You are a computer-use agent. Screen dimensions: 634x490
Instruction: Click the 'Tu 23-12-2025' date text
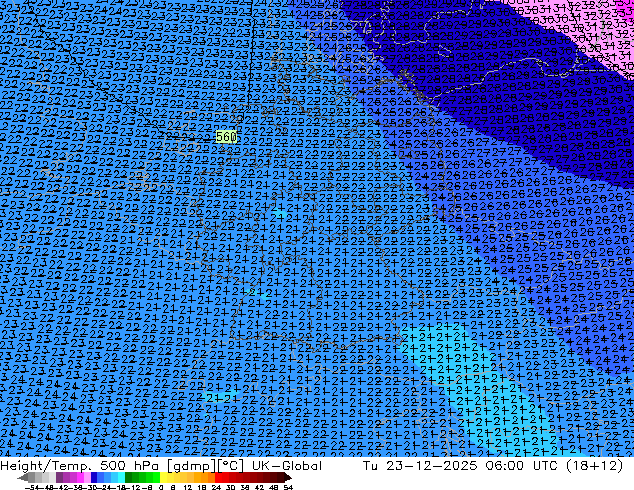pyautogui.click(x=420, y=466)
